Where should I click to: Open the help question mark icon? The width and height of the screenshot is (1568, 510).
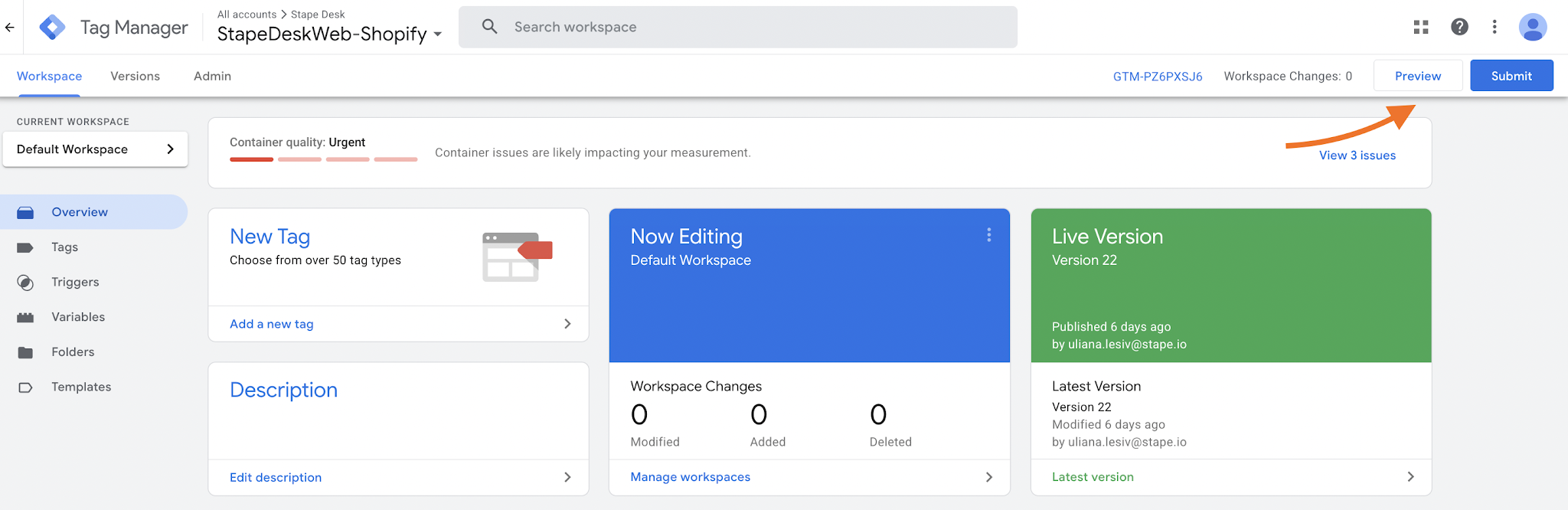pyautogui.click(x=1459, y=27)
